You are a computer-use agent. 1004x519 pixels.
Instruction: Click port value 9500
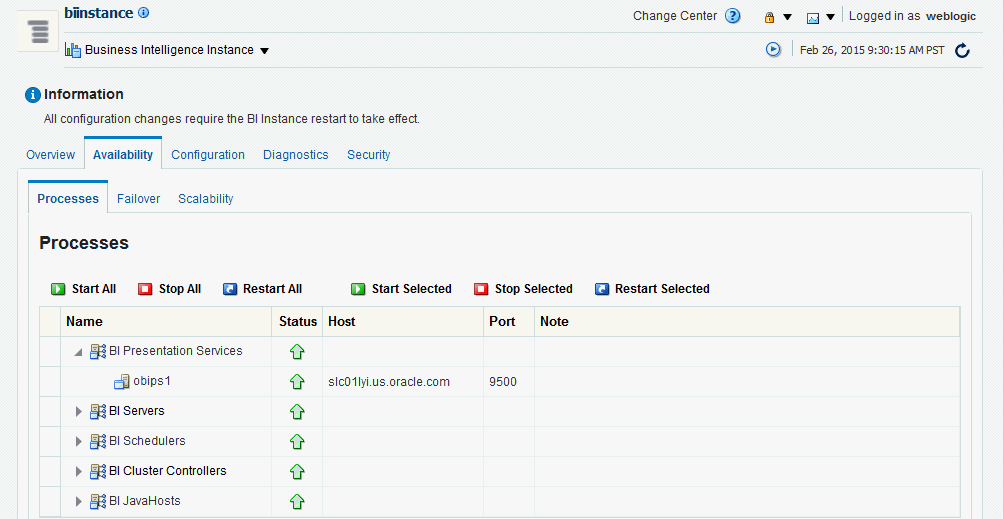tap(503, 382)
